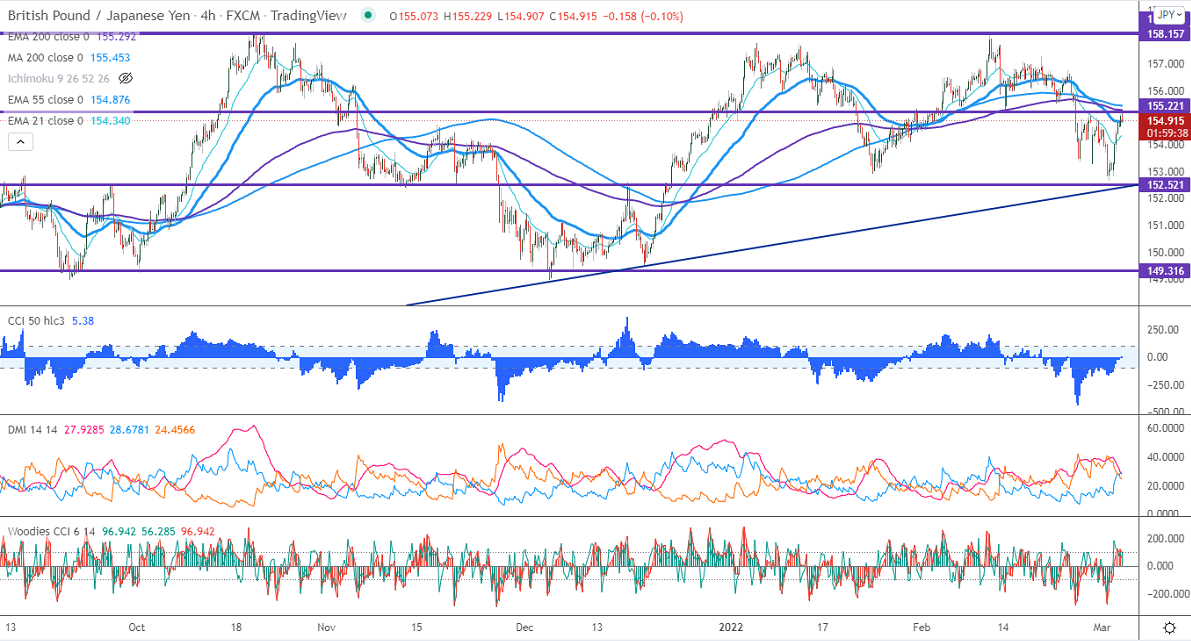Select the Ichimoku 9 26 52 26 legend

(58, 78)
